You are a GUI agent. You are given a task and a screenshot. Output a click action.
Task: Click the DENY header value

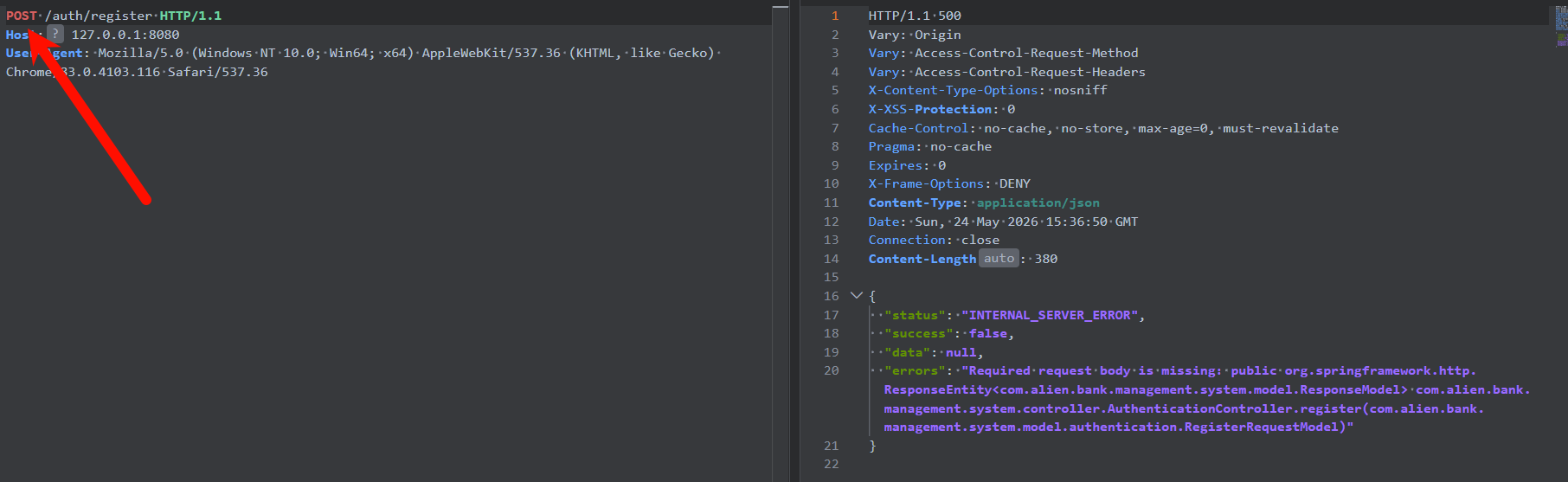1015,183
